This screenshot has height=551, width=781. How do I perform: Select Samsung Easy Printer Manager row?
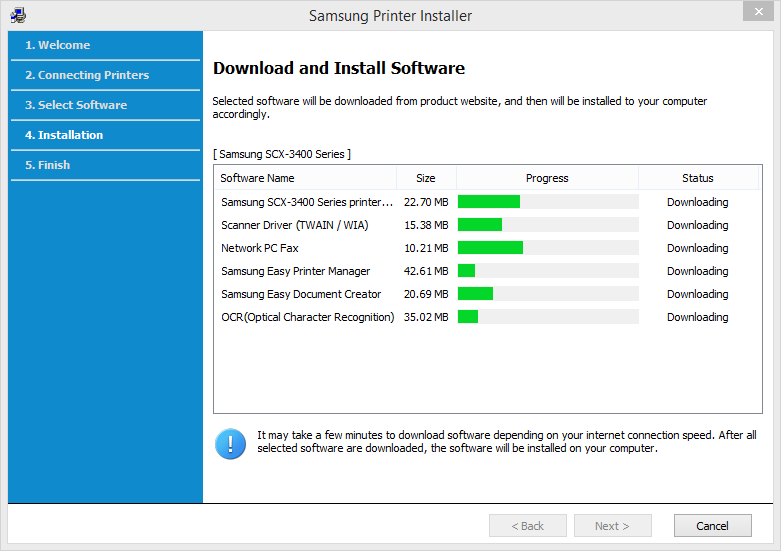(x=296, y=271)
